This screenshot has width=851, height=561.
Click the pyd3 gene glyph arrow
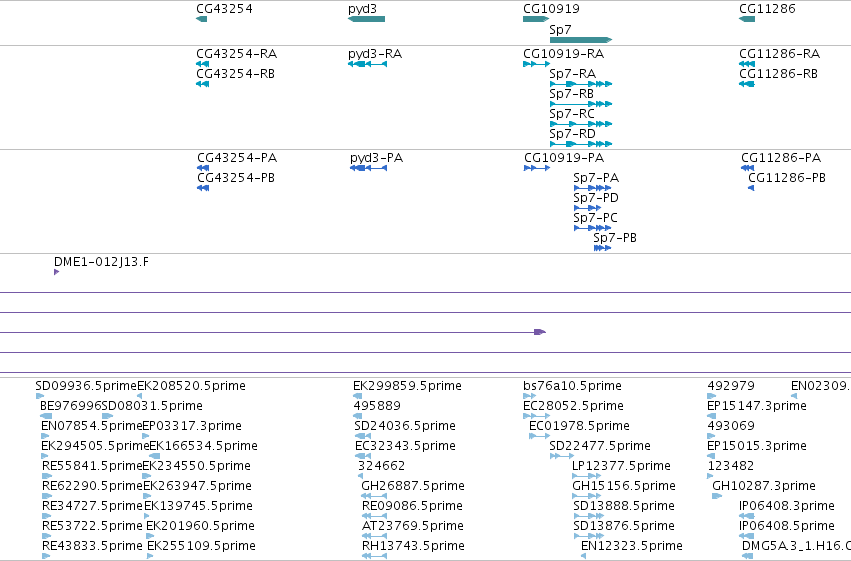click(366, 19)
